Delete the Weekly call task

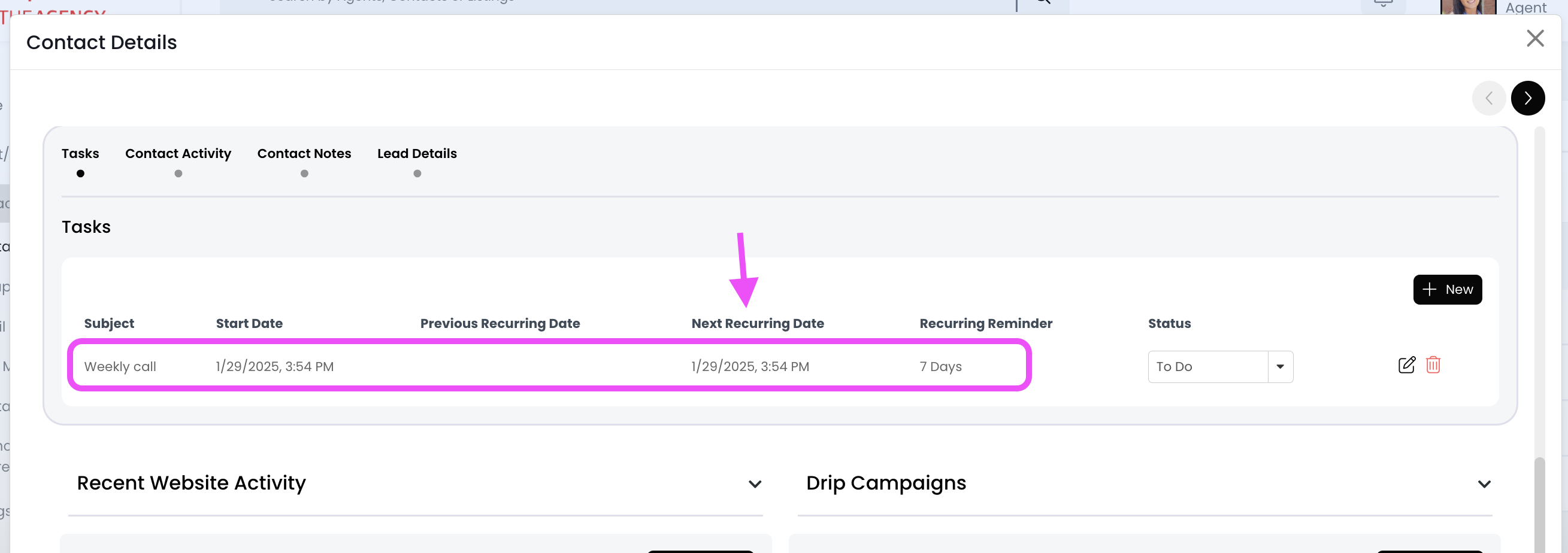point(1433,365)
